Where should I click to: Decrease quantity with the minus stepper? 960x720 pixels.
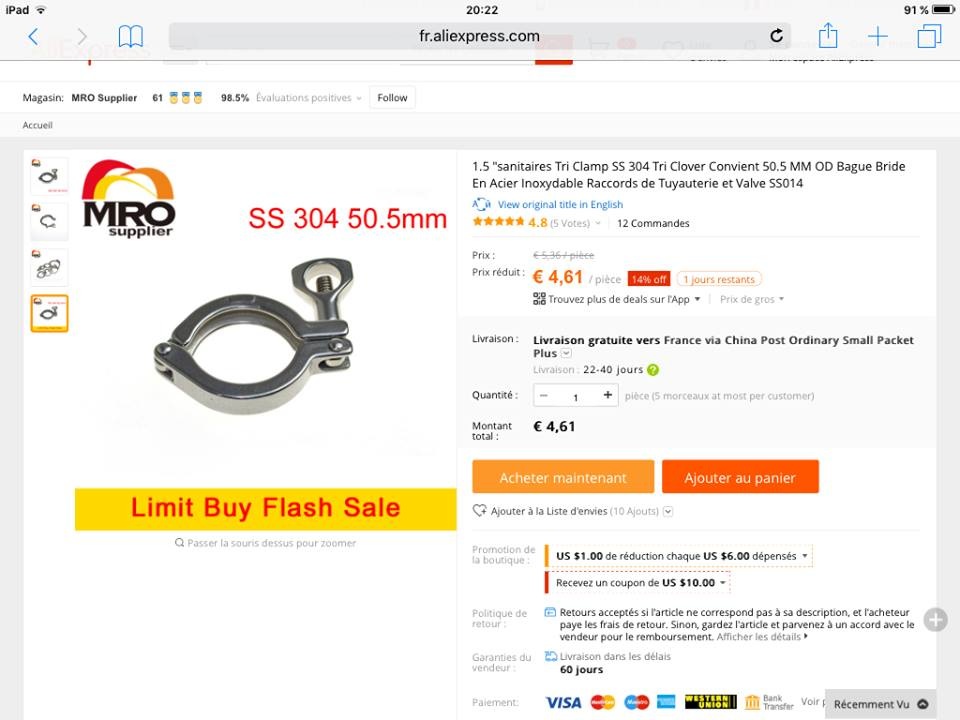pos(544,396)
